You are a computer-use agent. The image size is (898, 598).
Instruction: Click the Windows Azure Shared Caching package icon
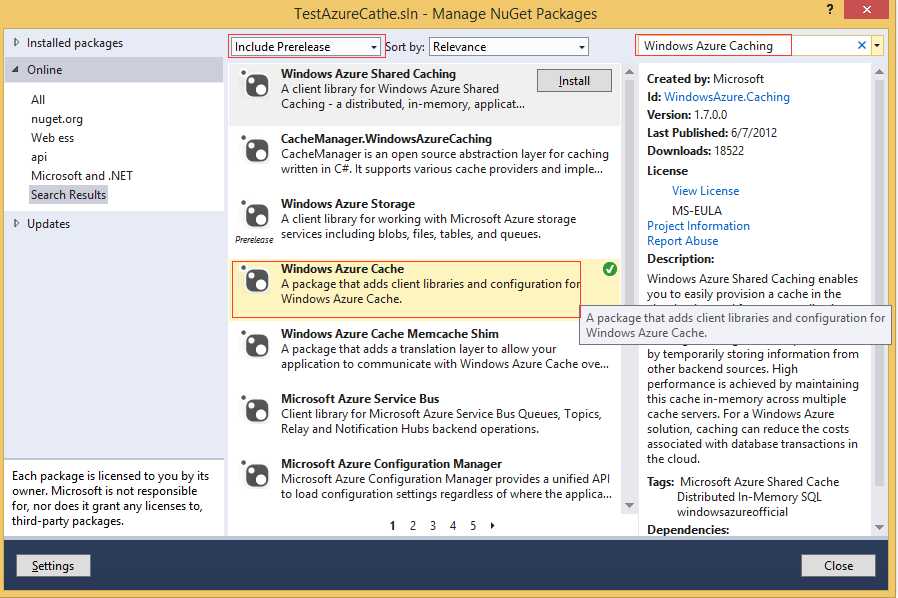click(256, 86)
